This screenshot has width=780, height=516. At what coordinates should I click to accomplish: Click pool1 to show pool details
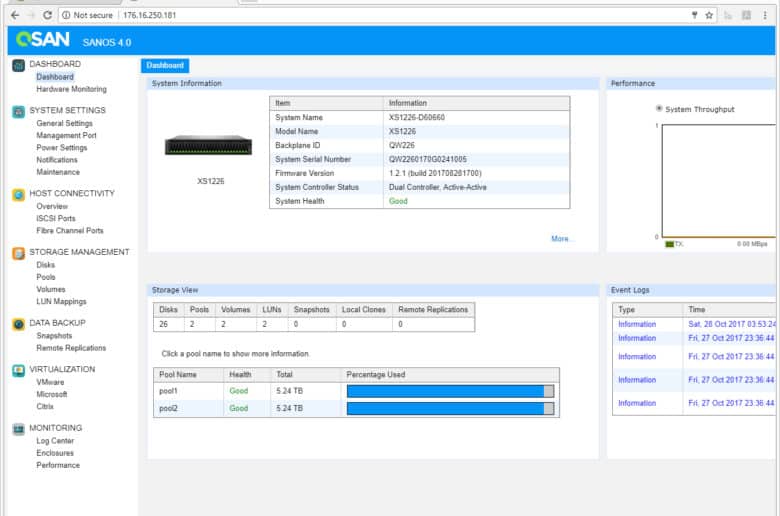coord(168,391)
